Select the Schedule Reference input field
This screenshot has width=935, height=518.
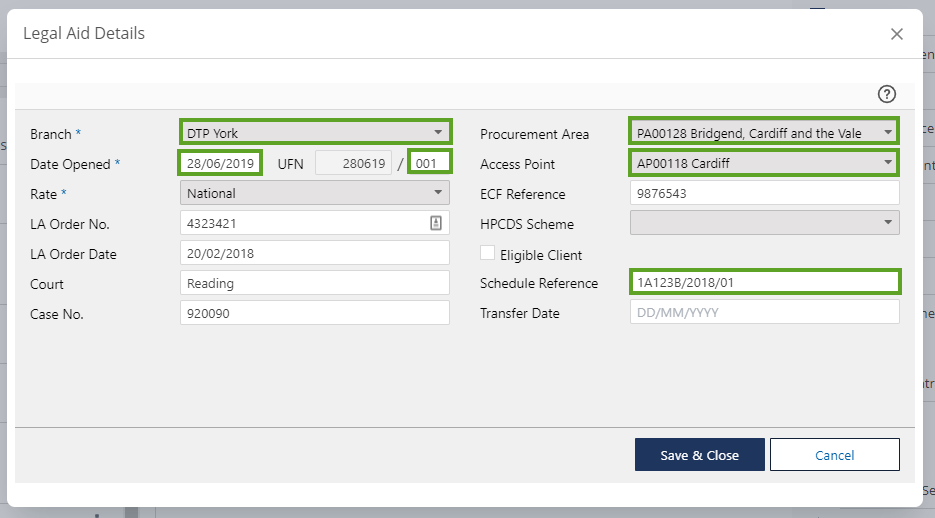pyautogui.click(x=764, y=283)
